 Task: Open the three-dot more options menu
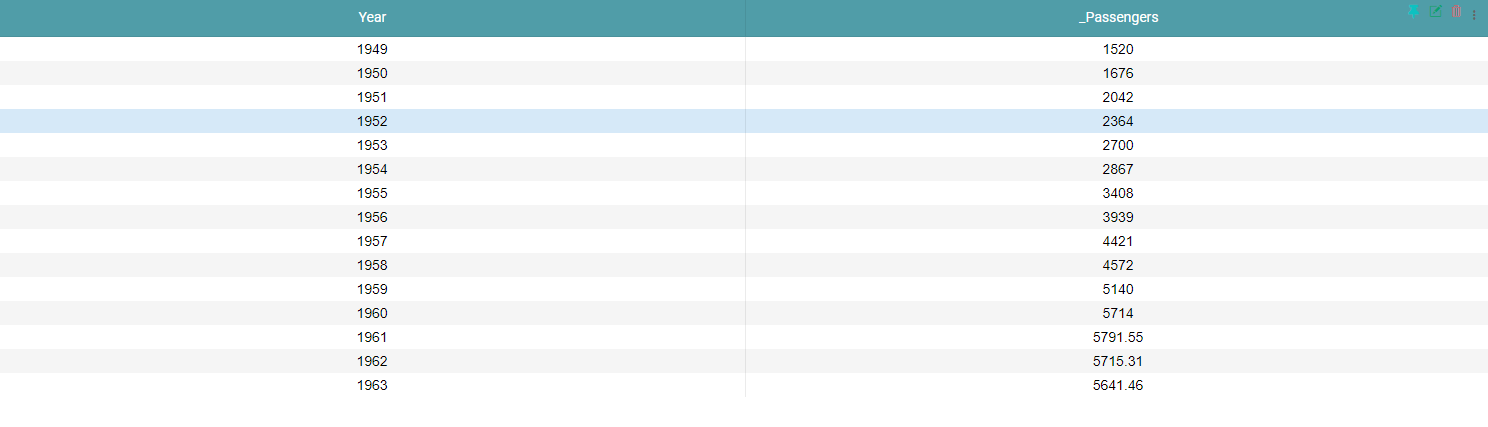click(x=1474, y=14)
